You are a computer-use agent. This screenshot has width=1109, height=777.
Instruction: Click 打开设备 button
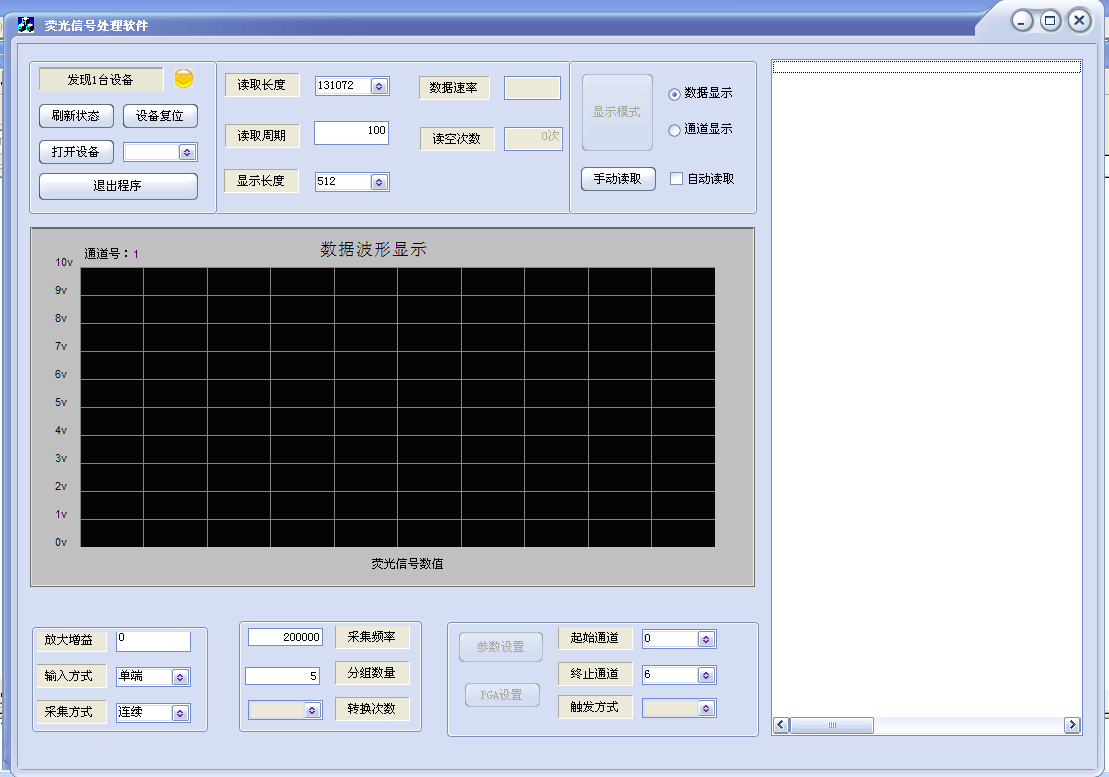[76, 152]
